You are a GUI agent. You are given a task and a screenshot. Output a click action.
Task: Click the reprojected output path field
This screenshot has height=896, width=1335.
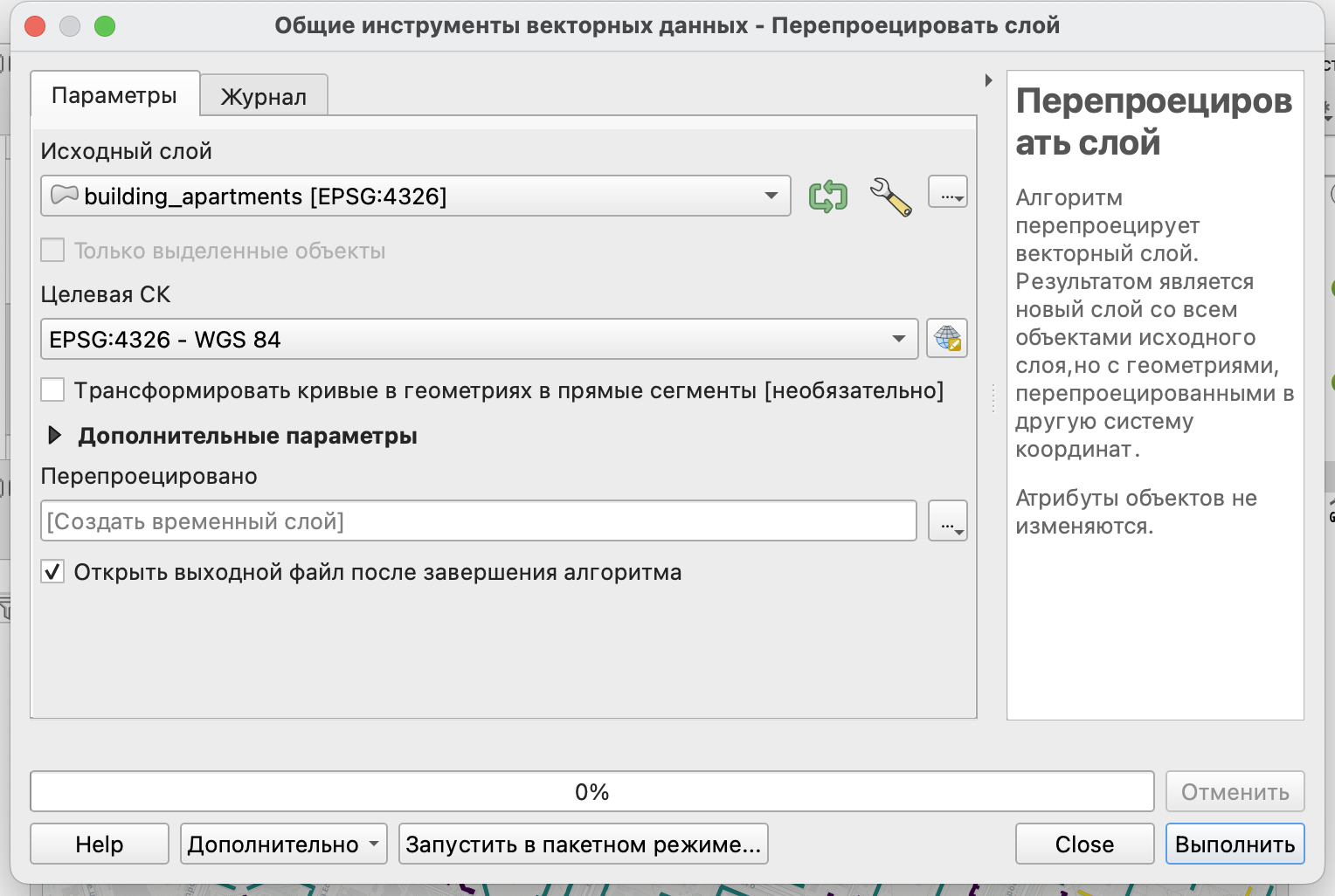pyautogui.click(x=478, y=521)
